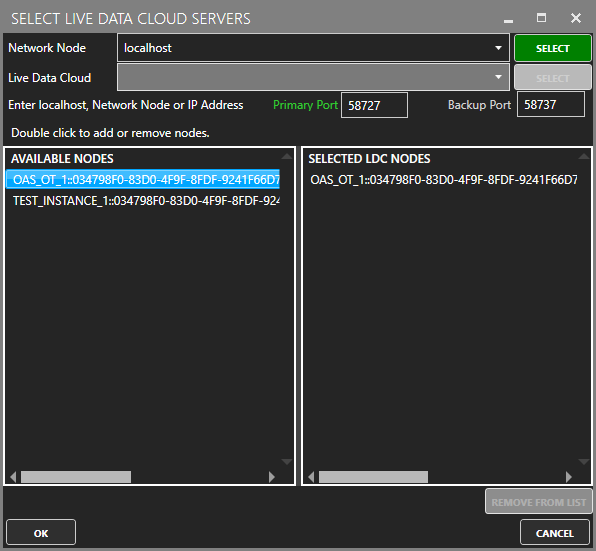Screen dimensions: 596x551
Task: Click Selected LDC Nodes scroll left arrow
Action: 311,477
